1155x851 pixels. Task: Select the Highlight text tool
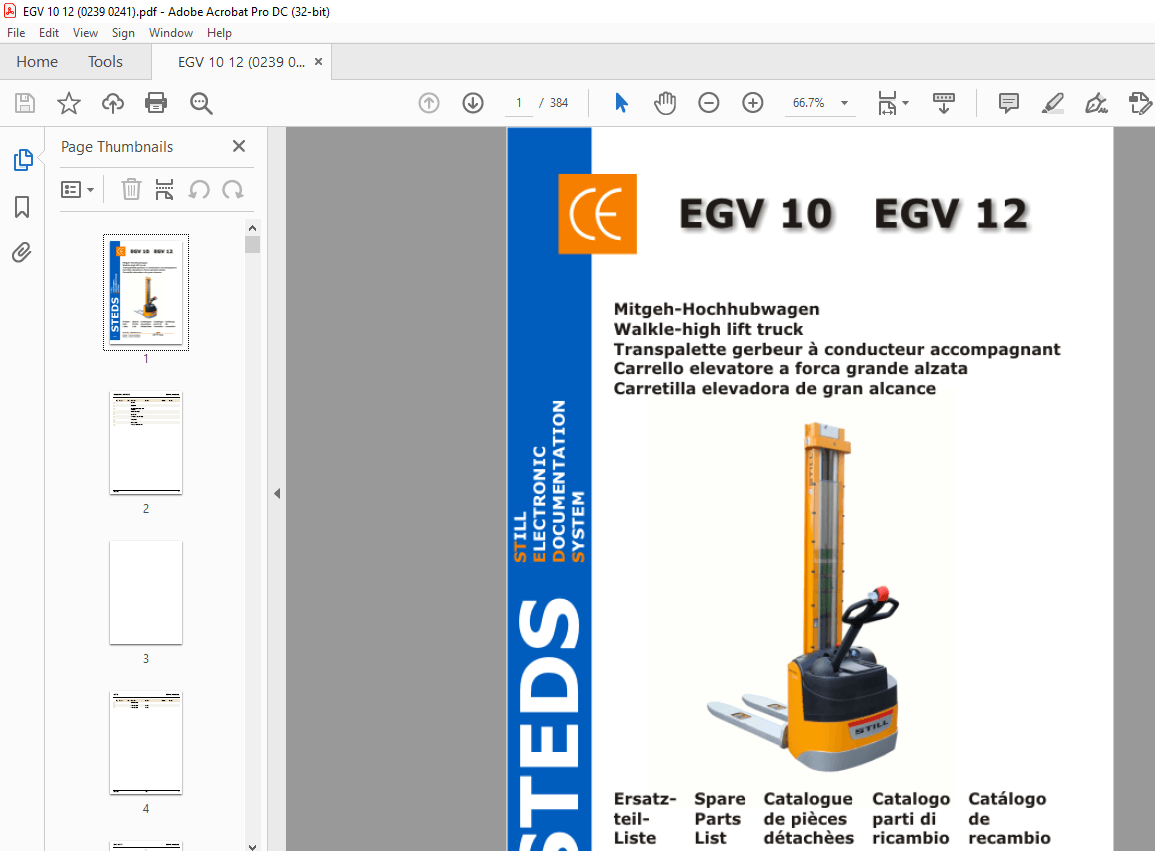point(1052,103)
